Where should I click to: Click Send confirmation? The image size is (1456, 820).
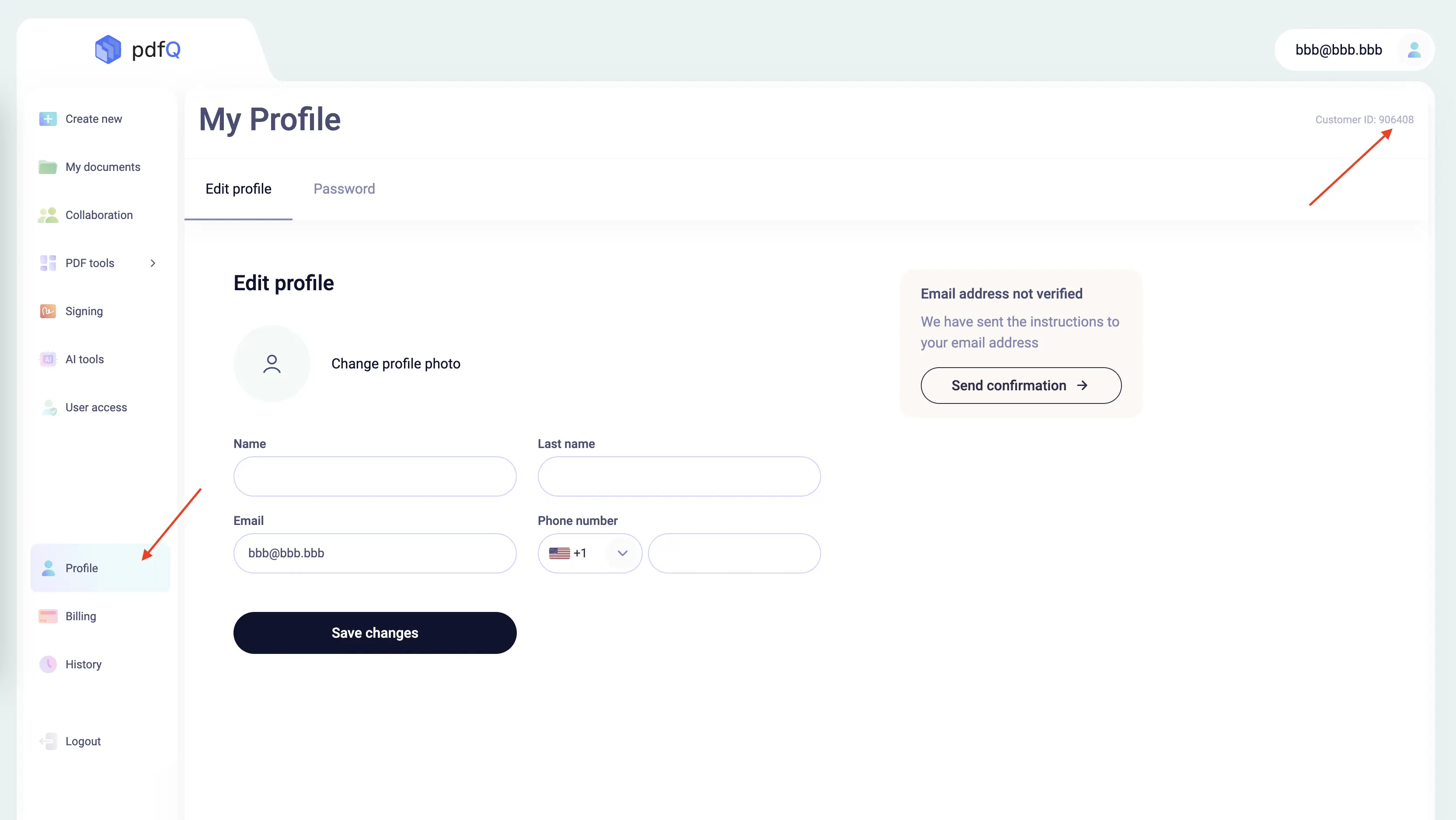point(1020,385)
